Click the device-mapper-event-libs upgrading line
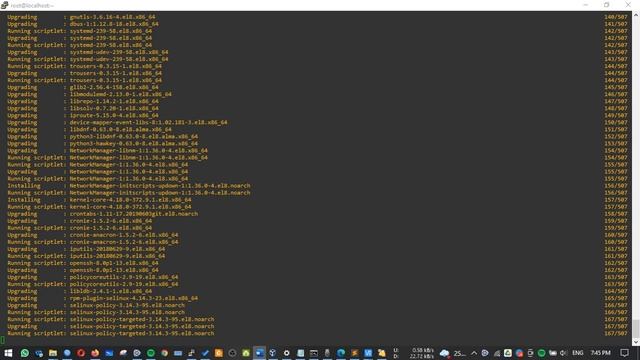This screenshot has width=640, height=360. point(118,122)
